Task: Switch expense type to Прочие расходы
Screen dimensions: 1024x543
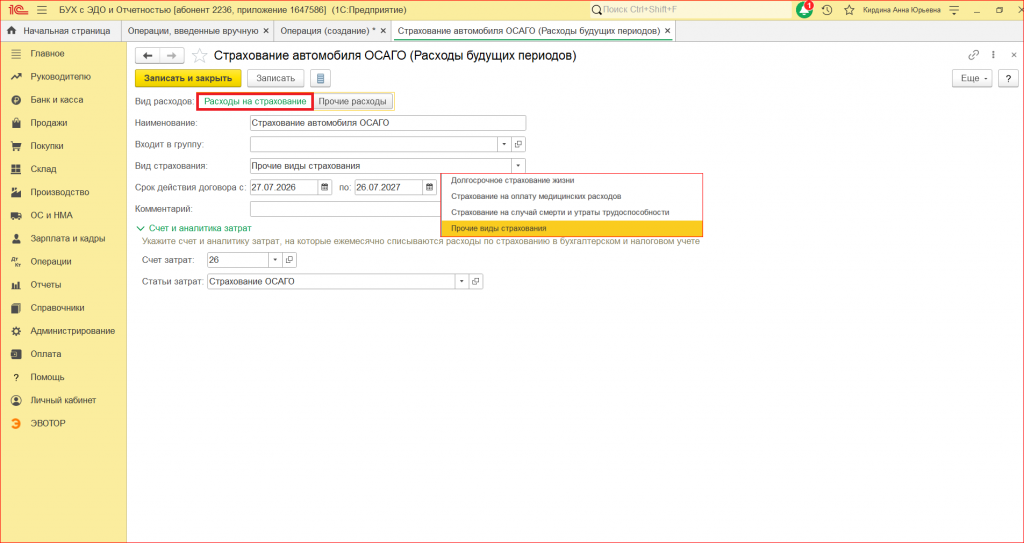Action: tap(353, 102)
